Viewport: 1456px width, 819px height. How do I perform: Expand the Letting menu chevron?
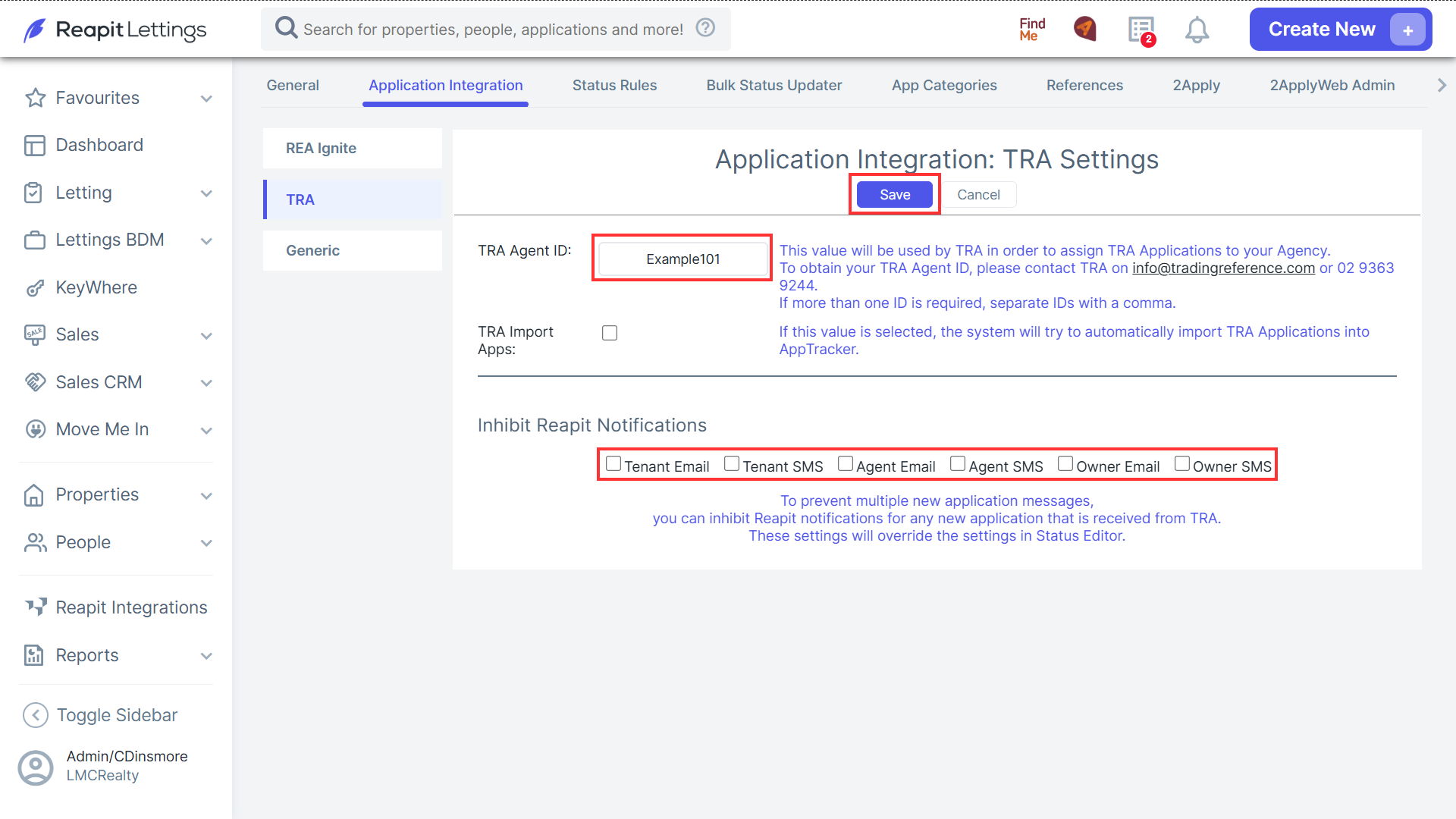(206, 193)
